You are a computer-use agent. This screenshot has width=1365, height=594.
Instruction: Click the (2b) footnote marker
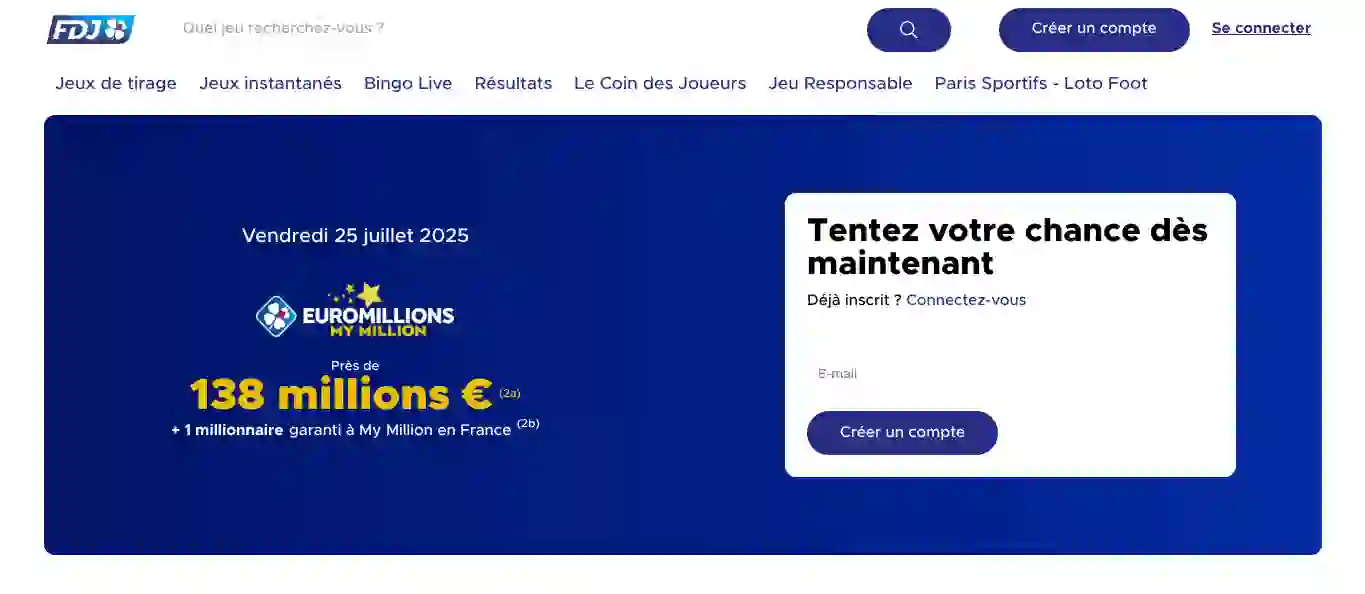coord(528,423)
